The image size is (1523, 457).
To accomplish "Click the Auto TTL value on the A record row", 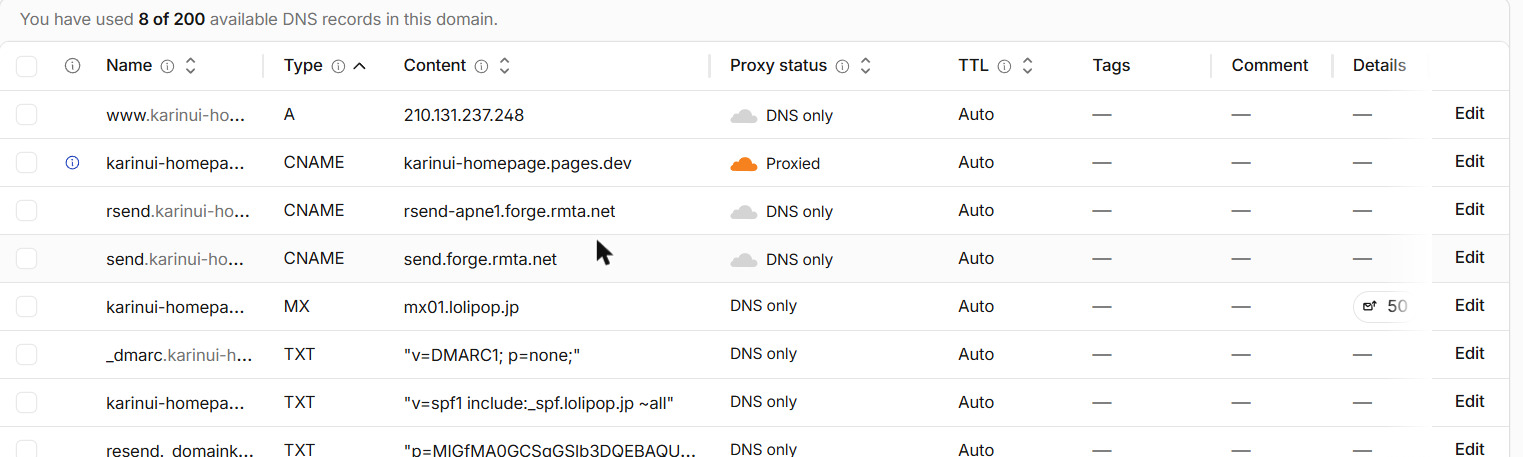I will (x=976, y=115).
